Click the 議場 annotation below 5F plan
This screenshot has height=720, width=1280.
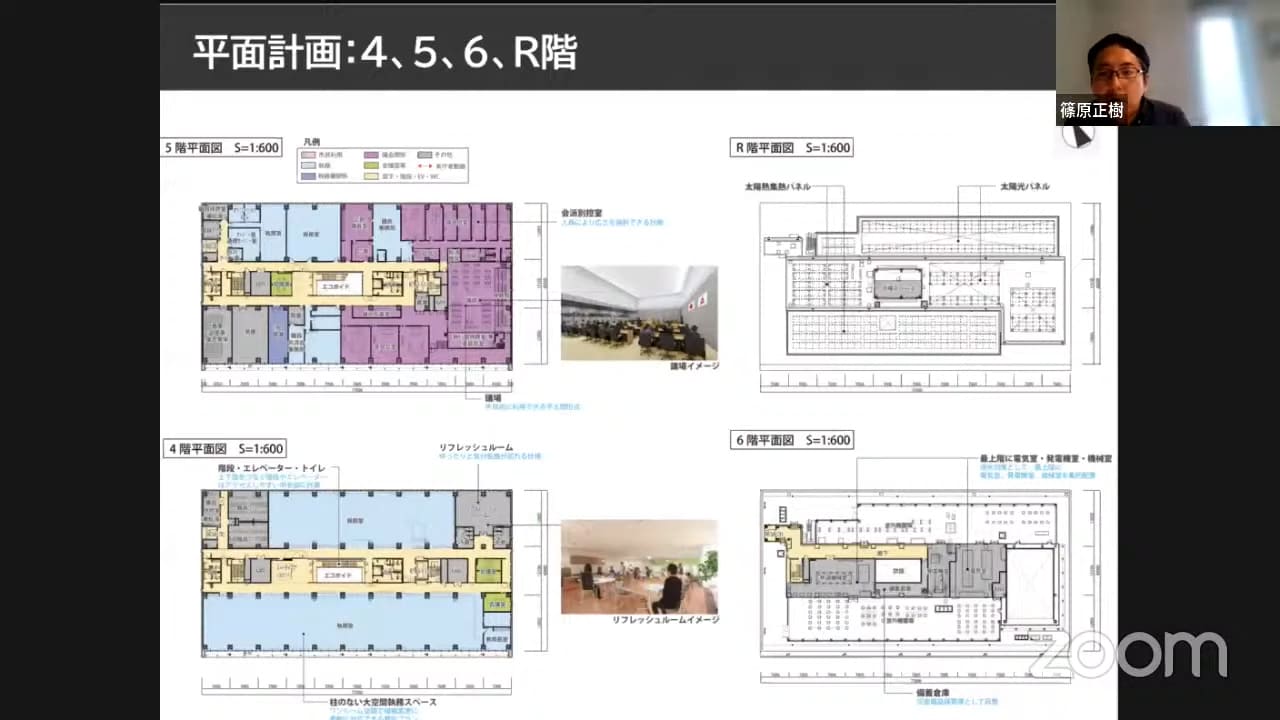coord(493,396)
